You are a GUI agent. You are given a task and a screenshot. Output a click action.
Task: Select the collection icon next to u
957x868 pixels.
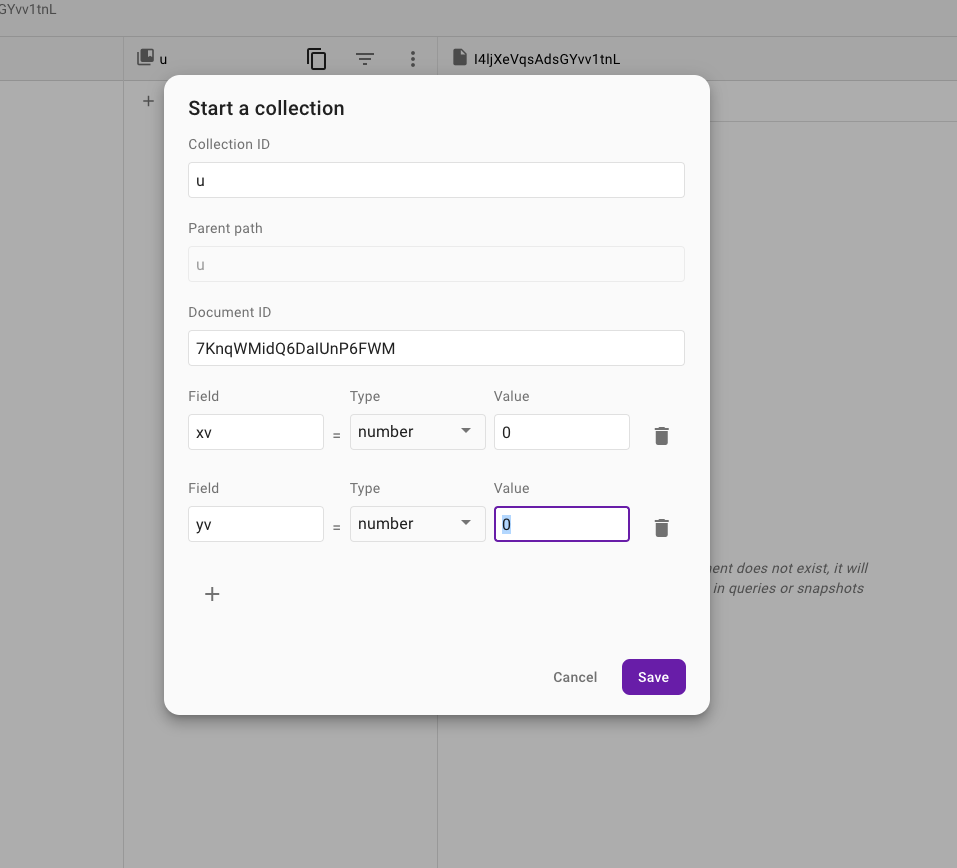pos(143,57)
